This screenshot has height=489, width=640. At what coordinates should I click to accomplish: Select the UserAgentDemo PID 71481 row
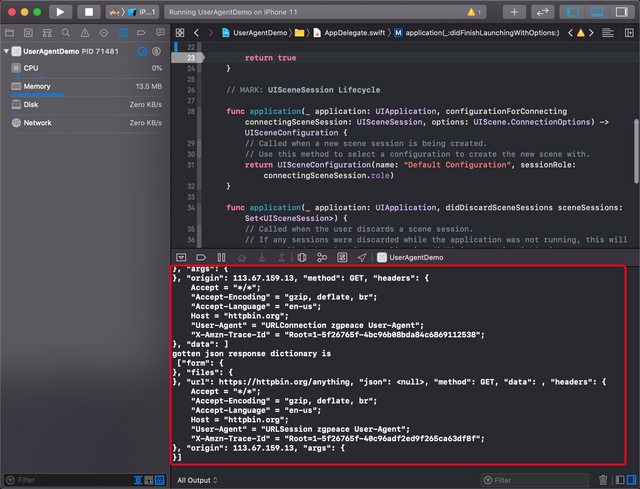[x=85, y=51]
